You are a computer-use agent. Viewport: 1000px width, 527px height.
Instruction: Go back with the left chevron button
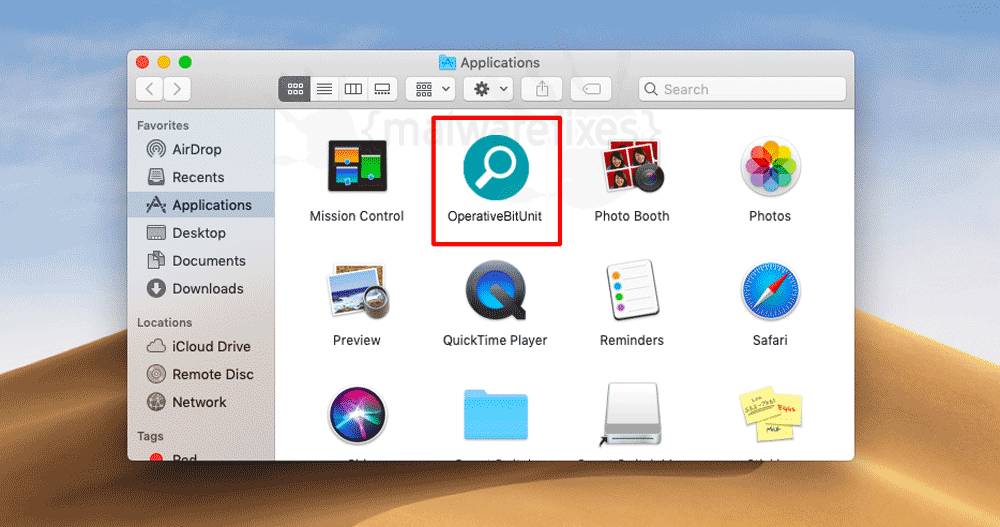149,89
